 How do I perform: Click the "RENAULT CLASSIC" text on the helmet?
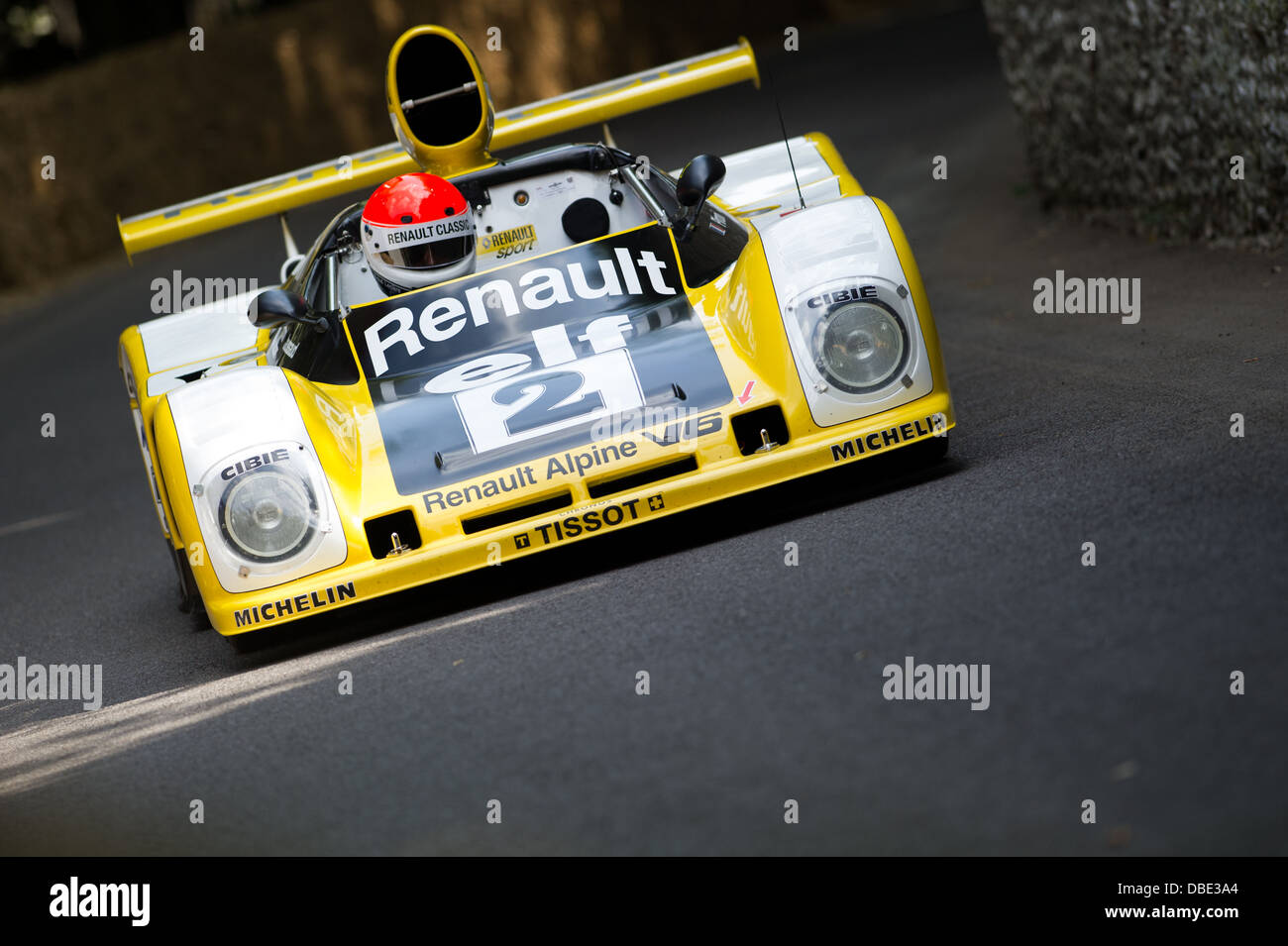pyautogui.click(x=429, y=234)
